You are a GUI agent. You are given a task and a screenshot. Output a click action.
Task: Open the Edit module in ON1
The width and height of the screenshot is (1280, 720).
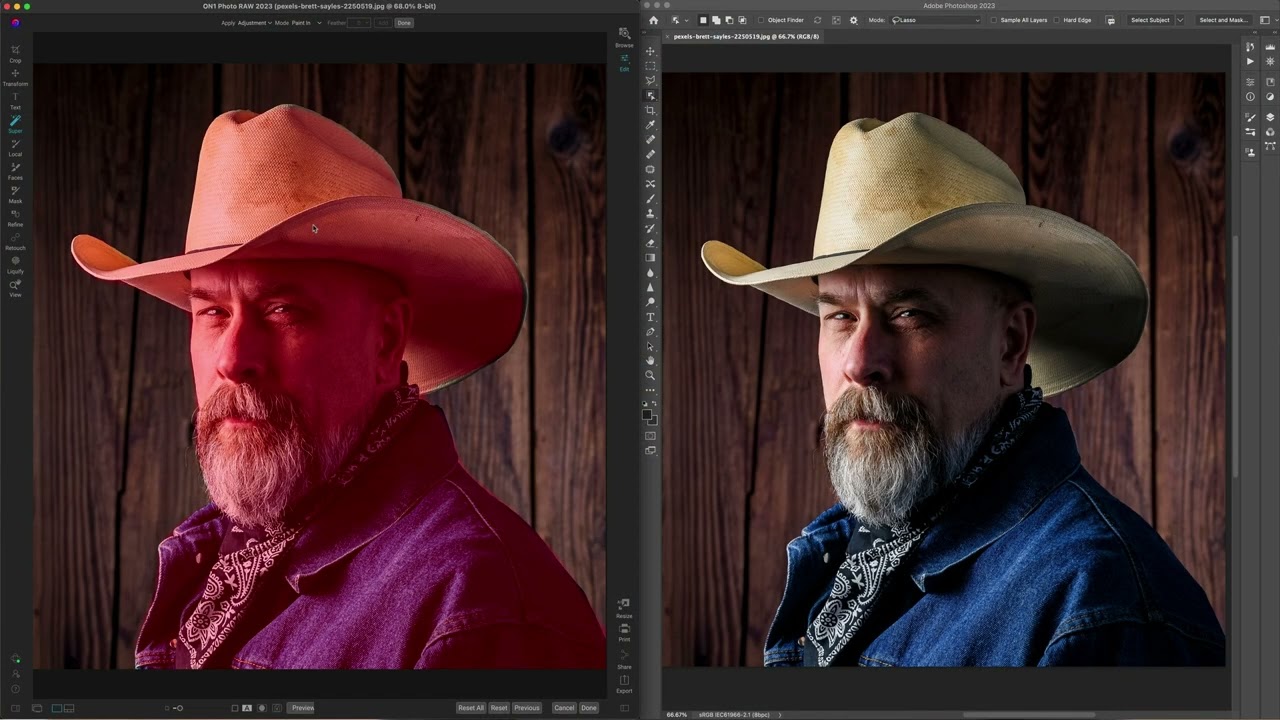coord(624,62)
